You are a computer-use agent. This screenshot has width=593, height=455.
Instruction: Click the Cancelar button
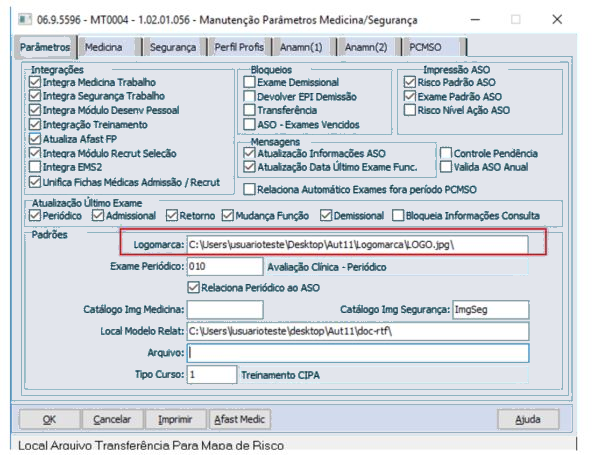[112, 419]
